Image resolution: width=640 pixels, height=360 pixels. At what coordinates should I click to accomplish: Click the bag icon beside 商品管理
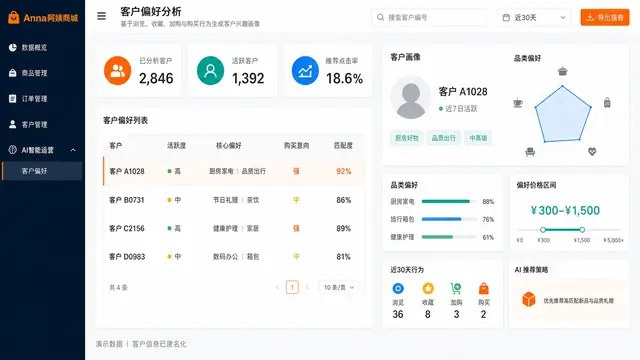coord(13,73)
